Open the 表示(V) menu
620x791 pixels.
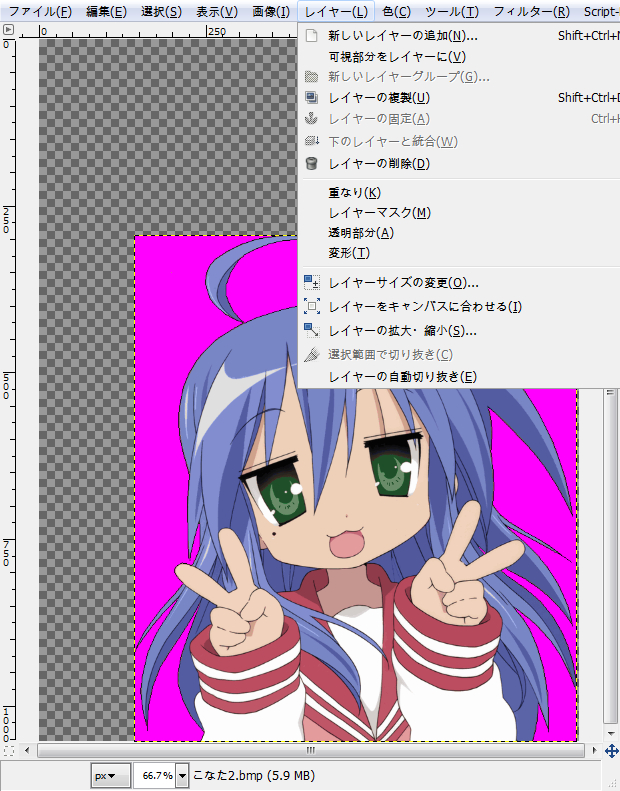click(x=216, y=11)
